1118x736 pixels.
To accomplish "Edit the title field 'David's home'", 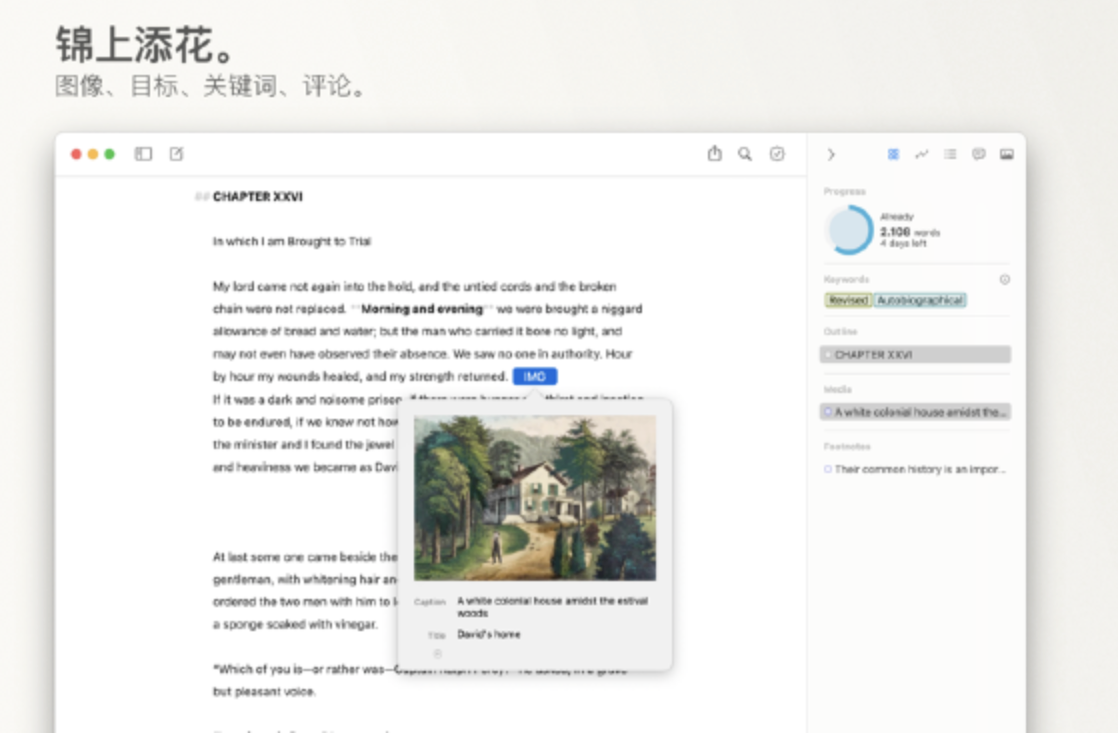I will 488,634.
